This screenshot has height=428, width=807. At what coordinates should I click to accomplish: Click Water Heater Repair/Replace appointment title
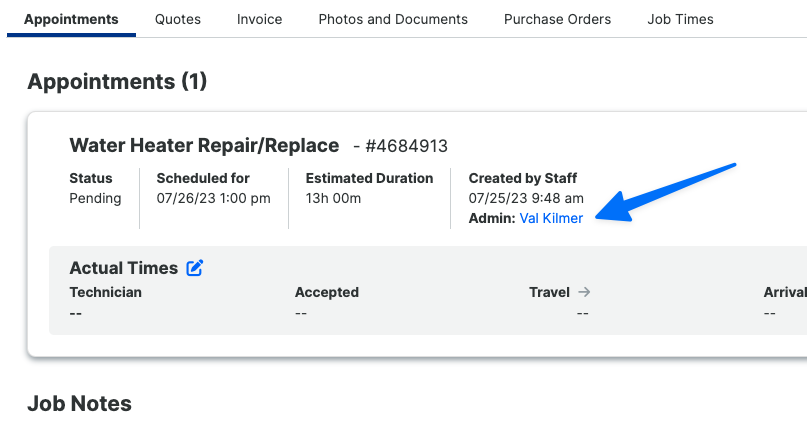point(204,146)
